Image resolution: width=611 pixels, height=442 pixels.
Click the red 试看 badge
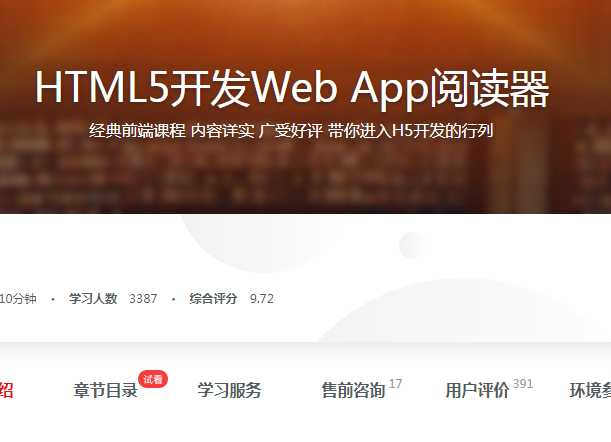coord(153,379)
